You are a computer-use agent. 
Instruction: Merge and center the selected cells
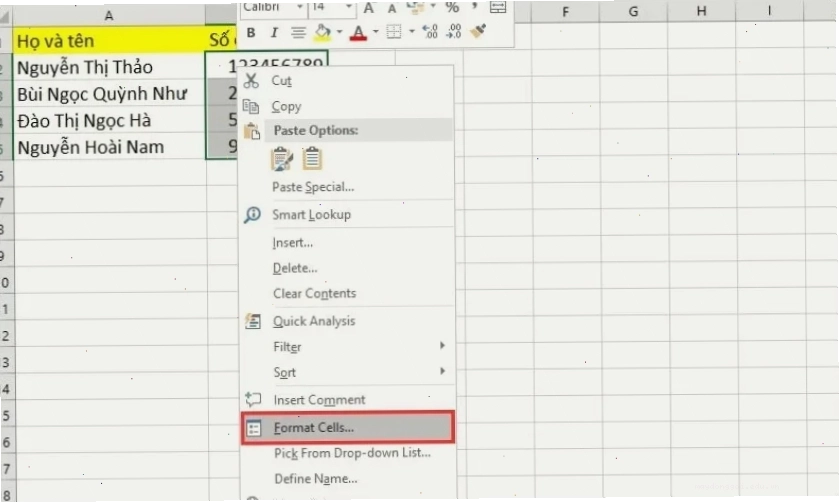point(498,7)
